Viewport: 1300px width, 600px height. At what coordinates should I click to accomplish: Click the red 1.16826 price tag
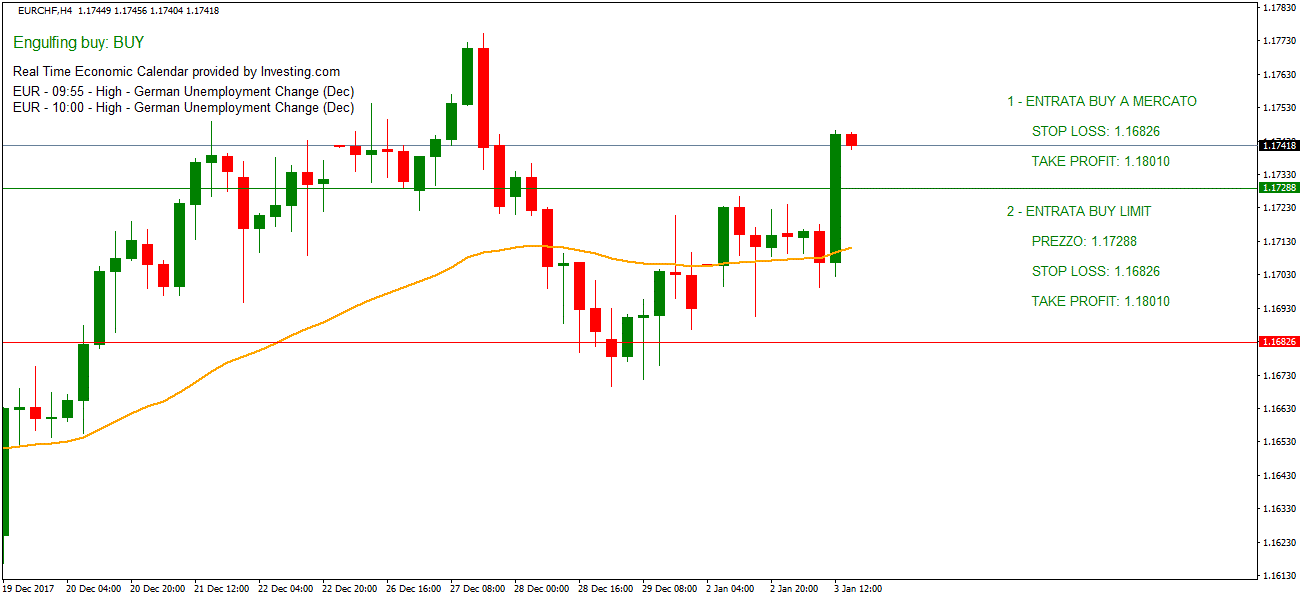(x=1278, y=342)
